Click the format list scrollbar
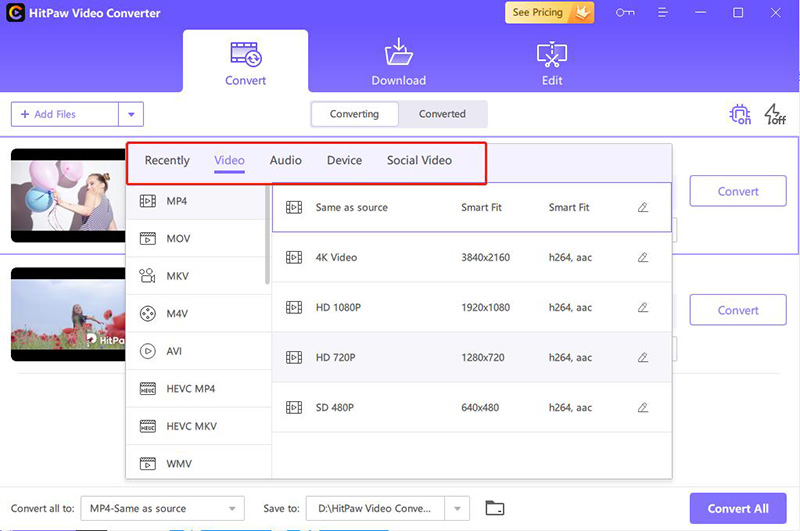Screen dimensions: 800x531 (x=267, y=235)
